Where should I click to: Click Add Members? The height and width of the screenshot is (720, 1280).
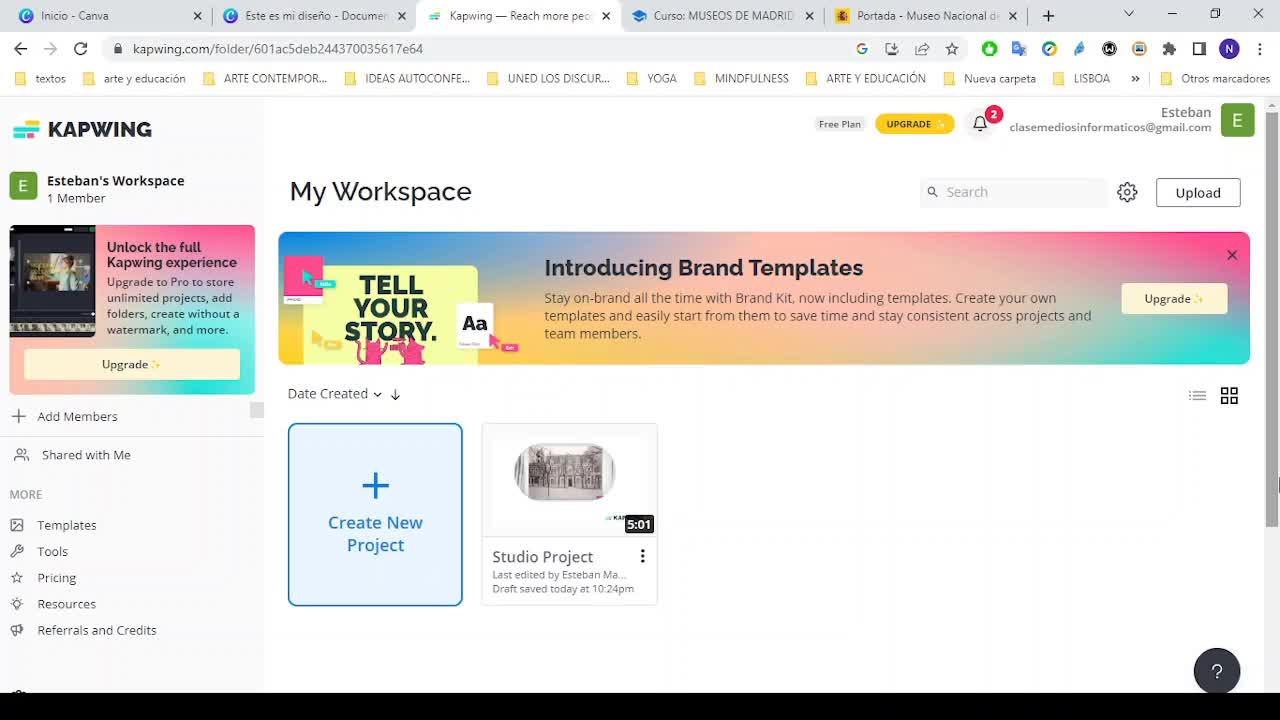pos(77,416)
